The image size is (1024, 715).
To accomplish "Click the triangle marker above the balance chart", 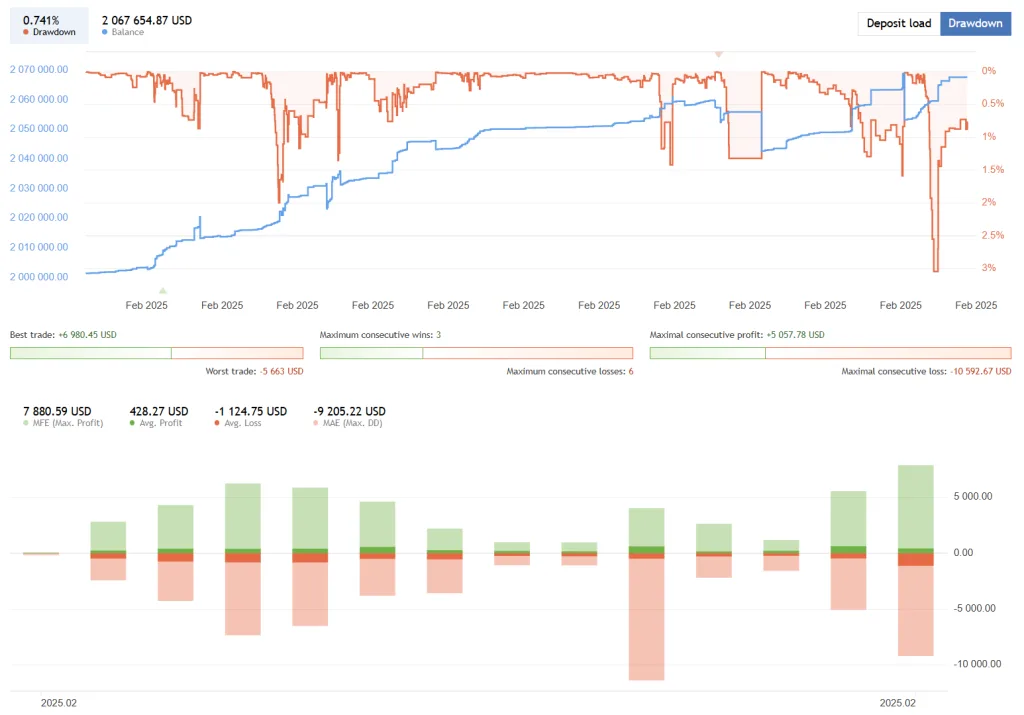I will pyautogui.click(x=718, y=55).
